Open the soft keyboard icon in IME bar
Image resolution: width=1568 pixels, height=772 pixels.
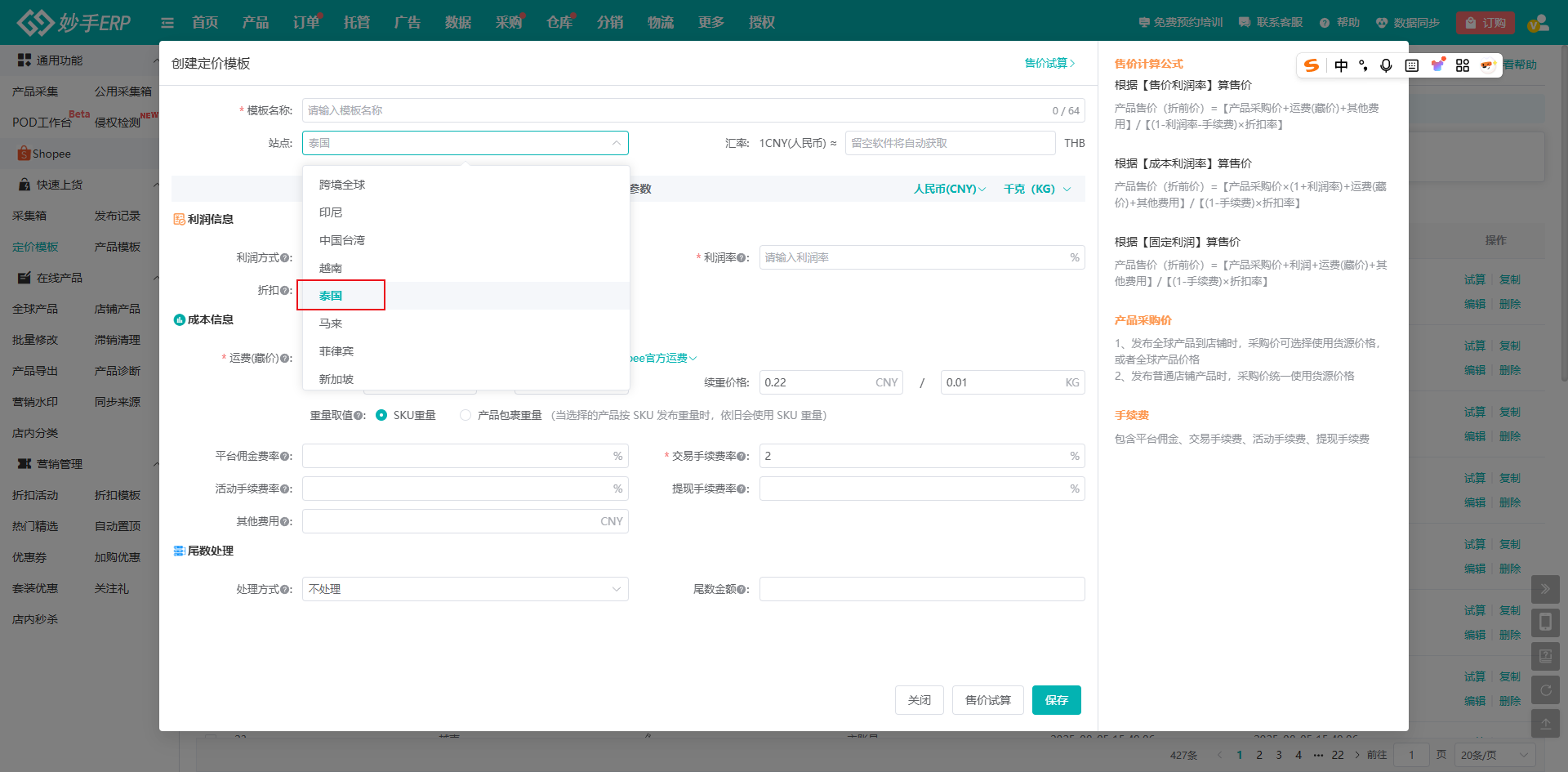coord(1411,65)
